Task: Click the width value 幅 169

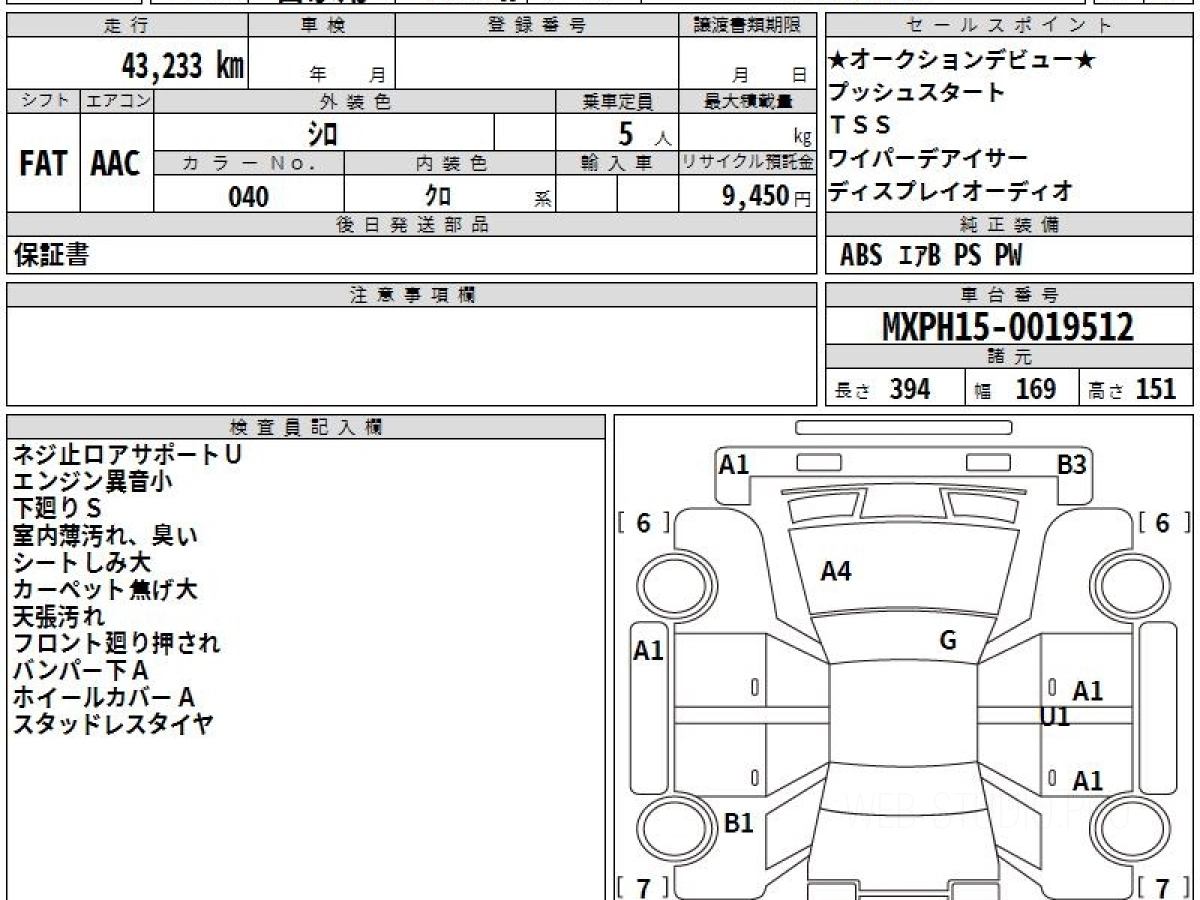Action: (x=1015, y=389)
